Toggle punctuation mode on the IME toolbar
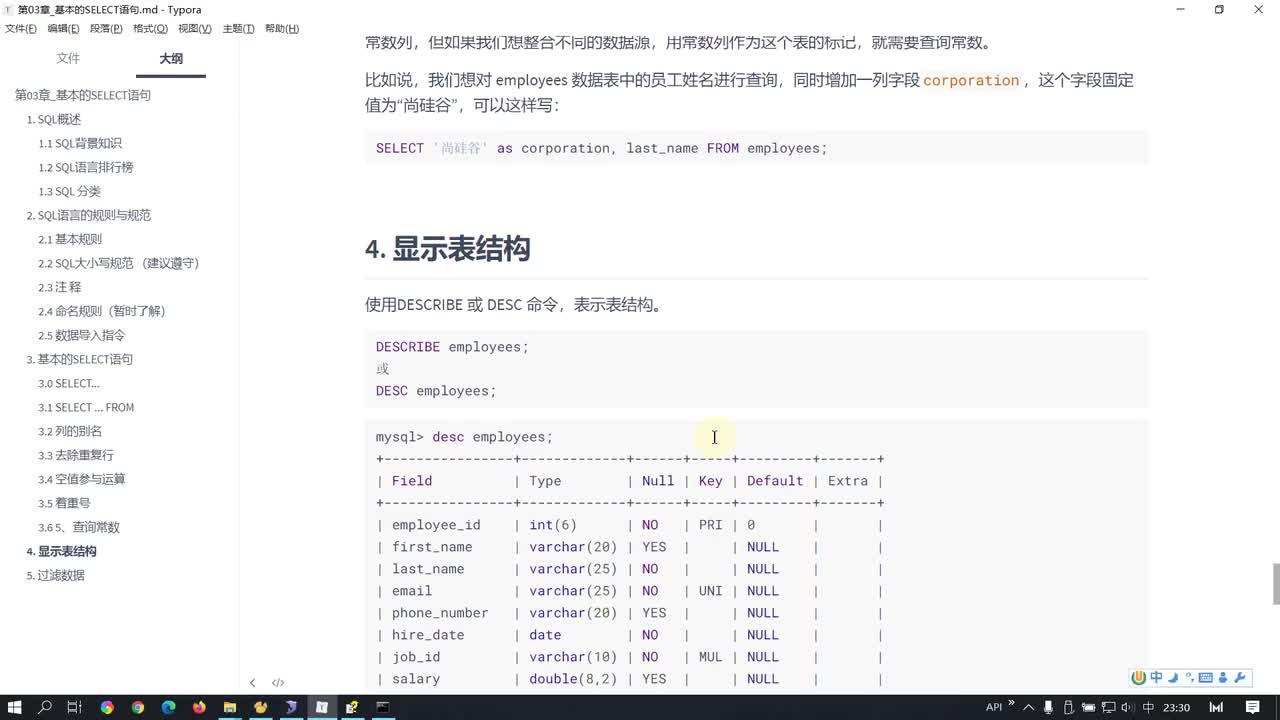The height and width of the screenshot is (720, 1280). point(1189,677)
